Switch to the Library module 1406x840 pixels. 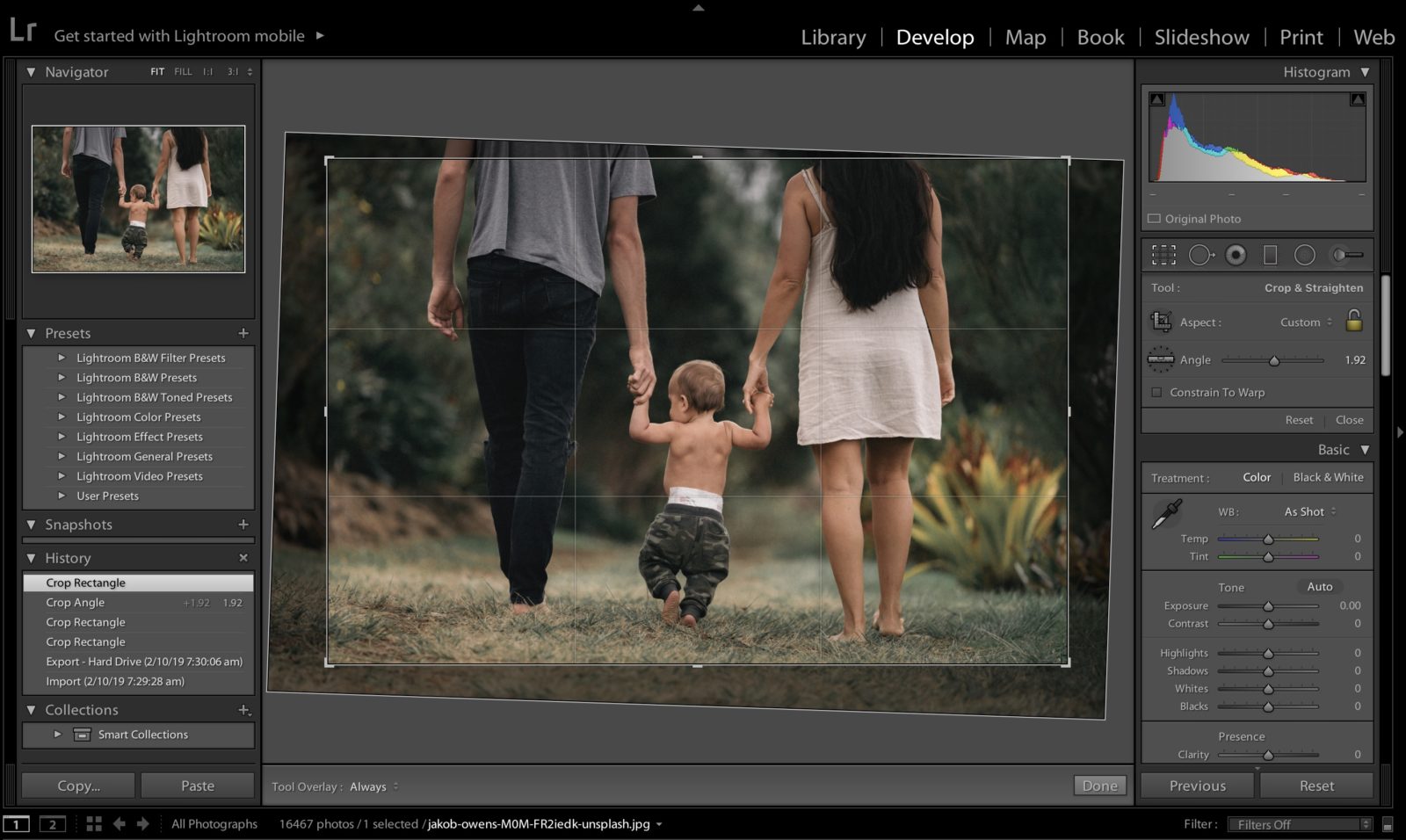[831, 37]
